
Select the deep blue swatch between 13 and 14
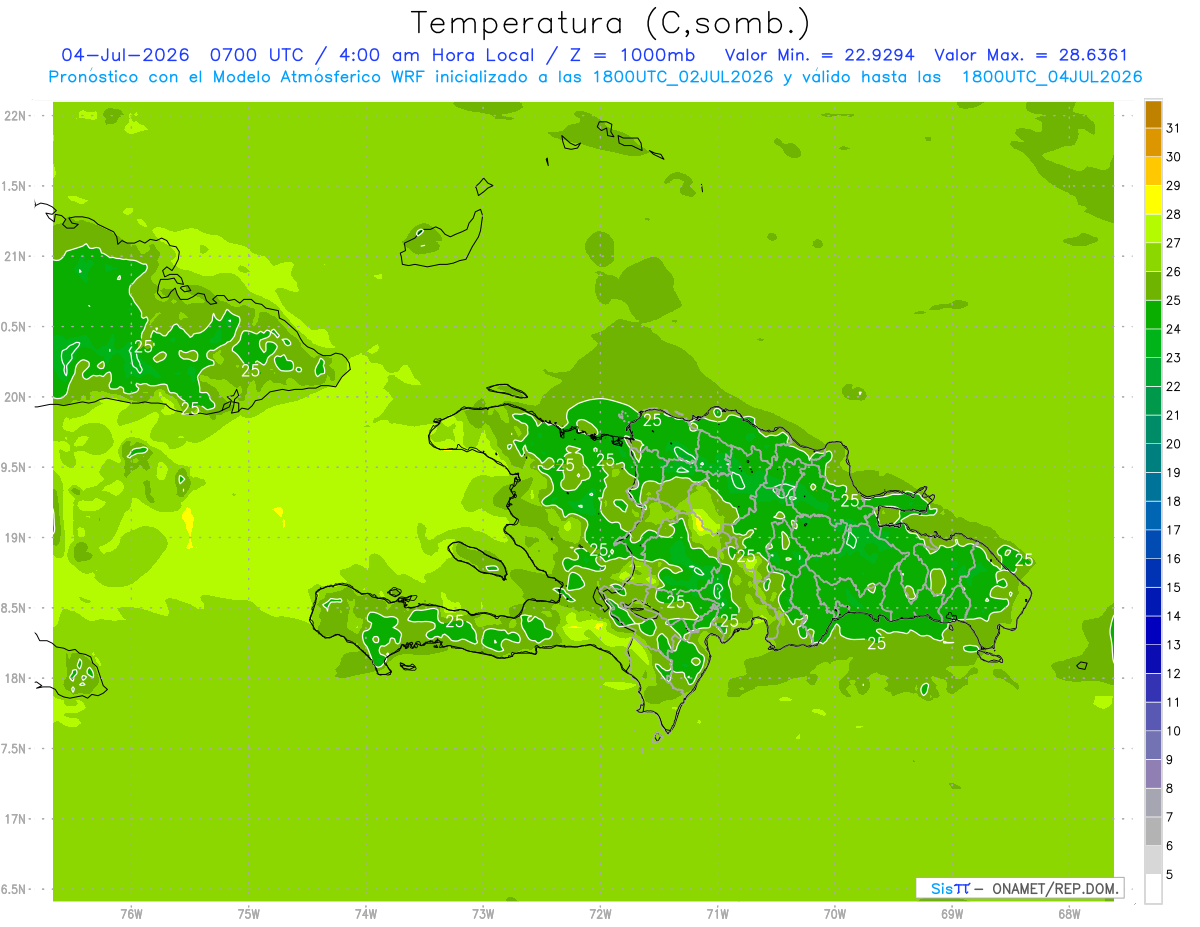1153,631
